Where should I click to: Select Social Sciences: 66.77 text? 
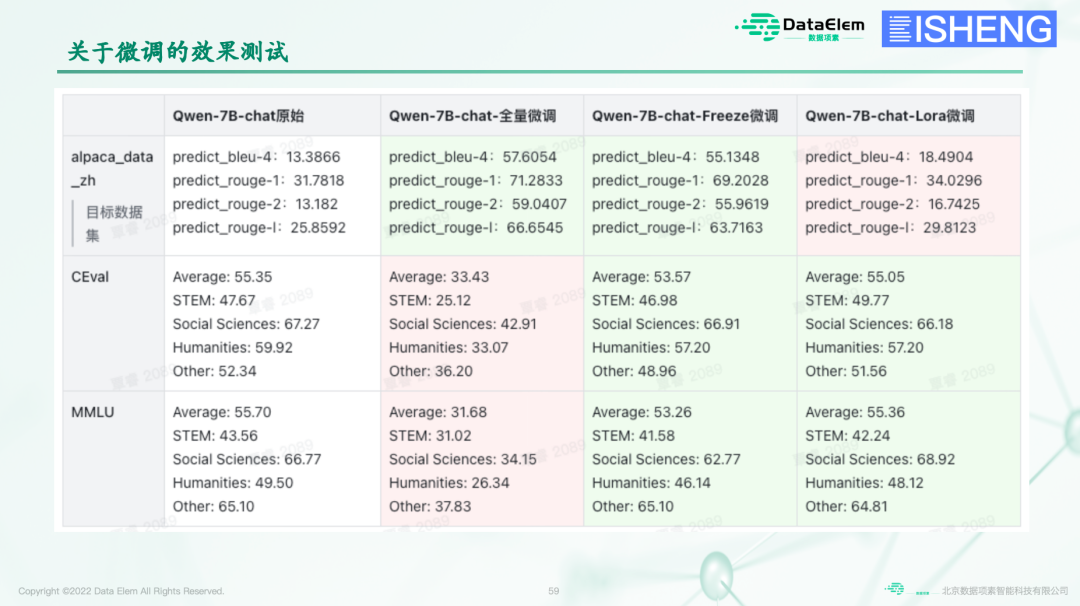coord(247,459)
